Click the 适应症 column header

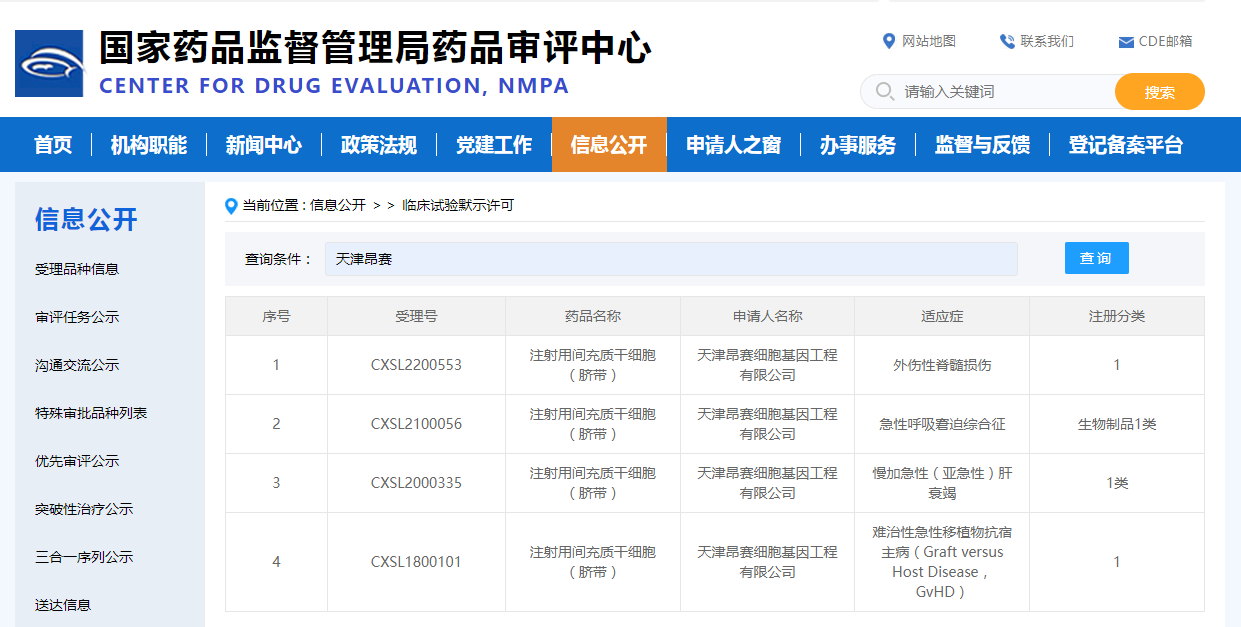942,316
